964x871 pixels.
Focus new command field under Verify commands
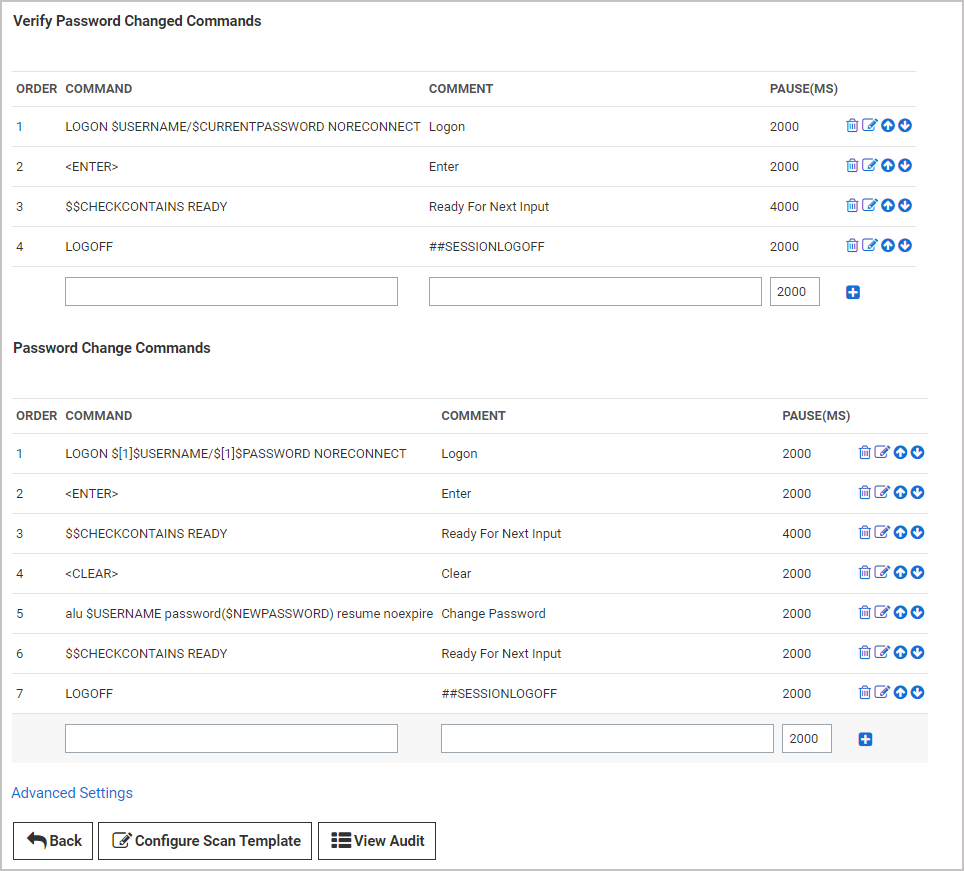(231, 291)
